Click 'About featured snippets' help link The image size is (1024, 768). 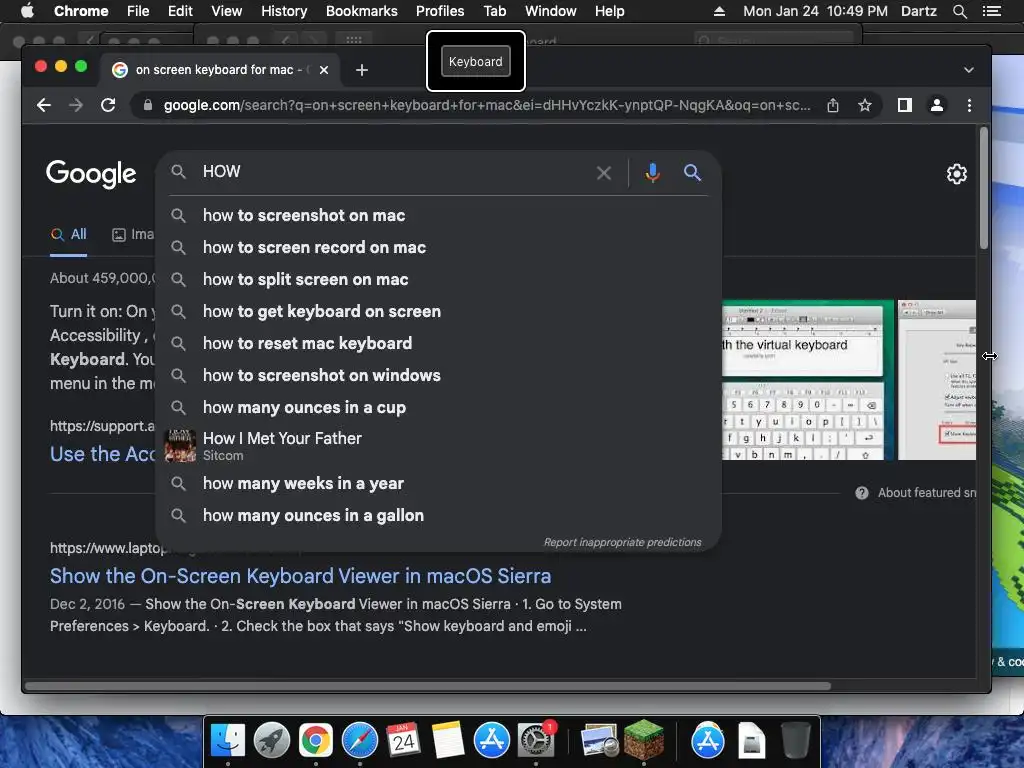coord(914,493)
